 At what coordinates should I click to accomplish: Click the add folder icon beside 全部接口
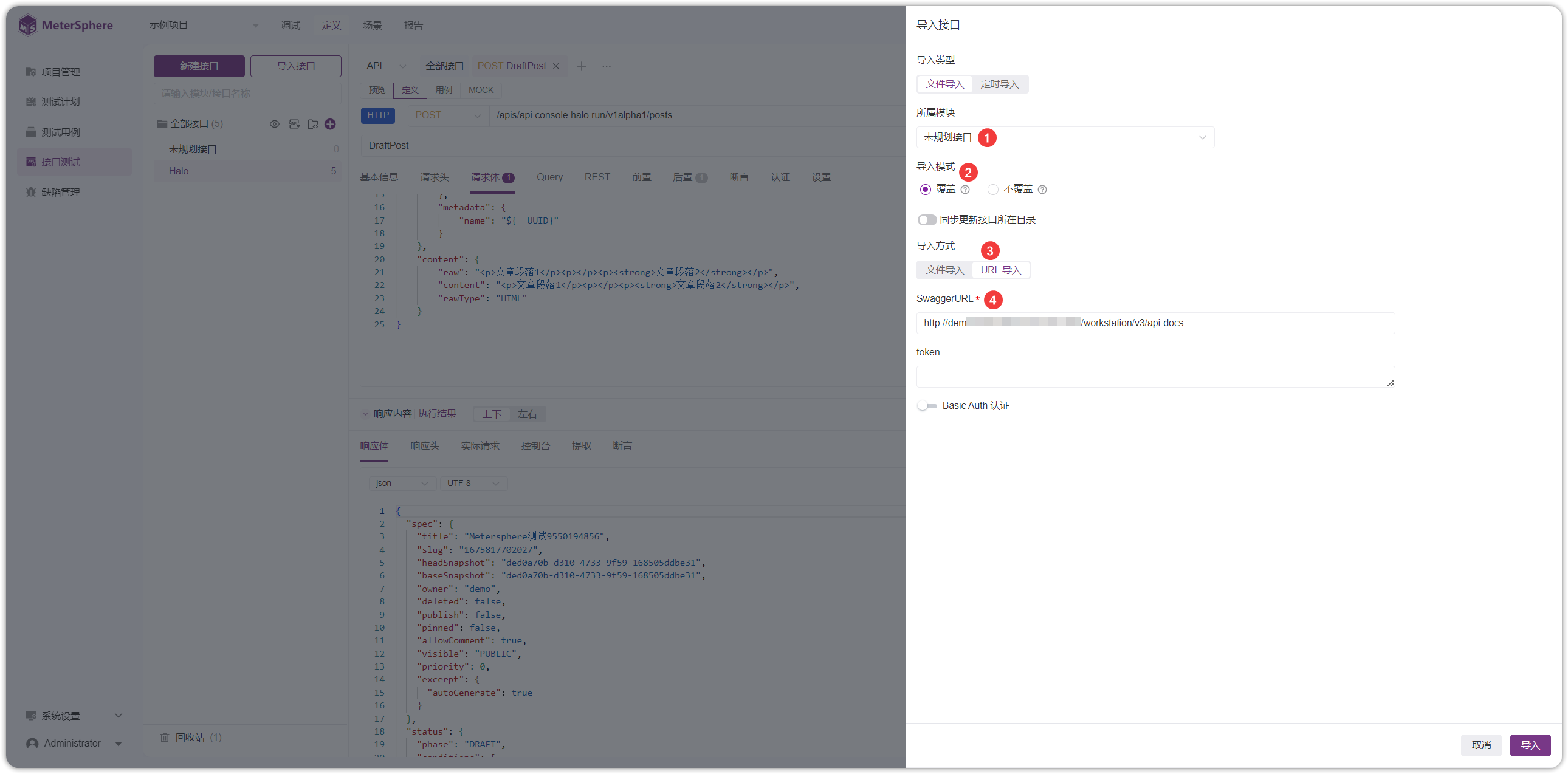click(313, 124)
